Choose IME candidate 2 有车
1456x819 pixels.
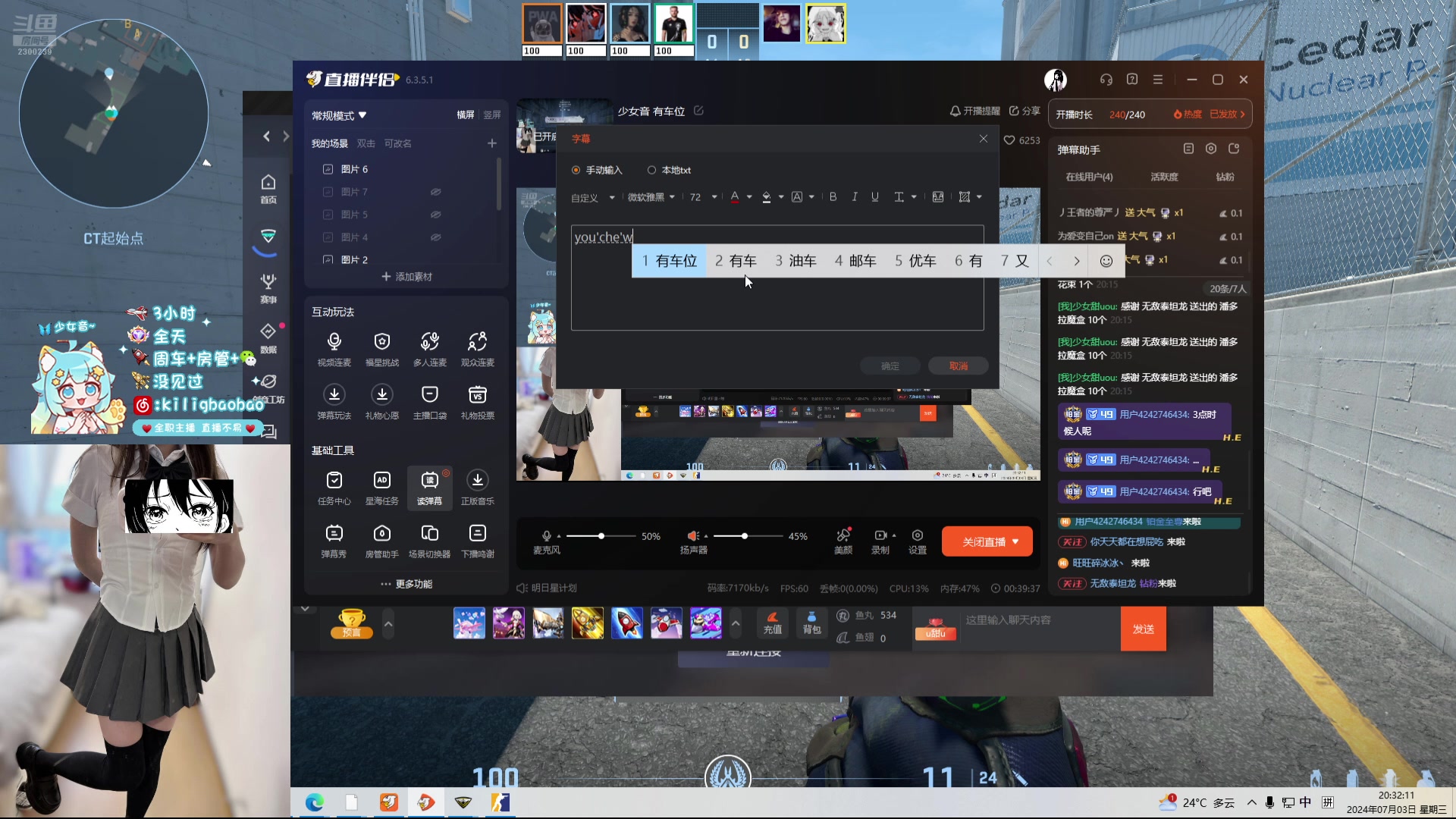[x=736, y=261]
